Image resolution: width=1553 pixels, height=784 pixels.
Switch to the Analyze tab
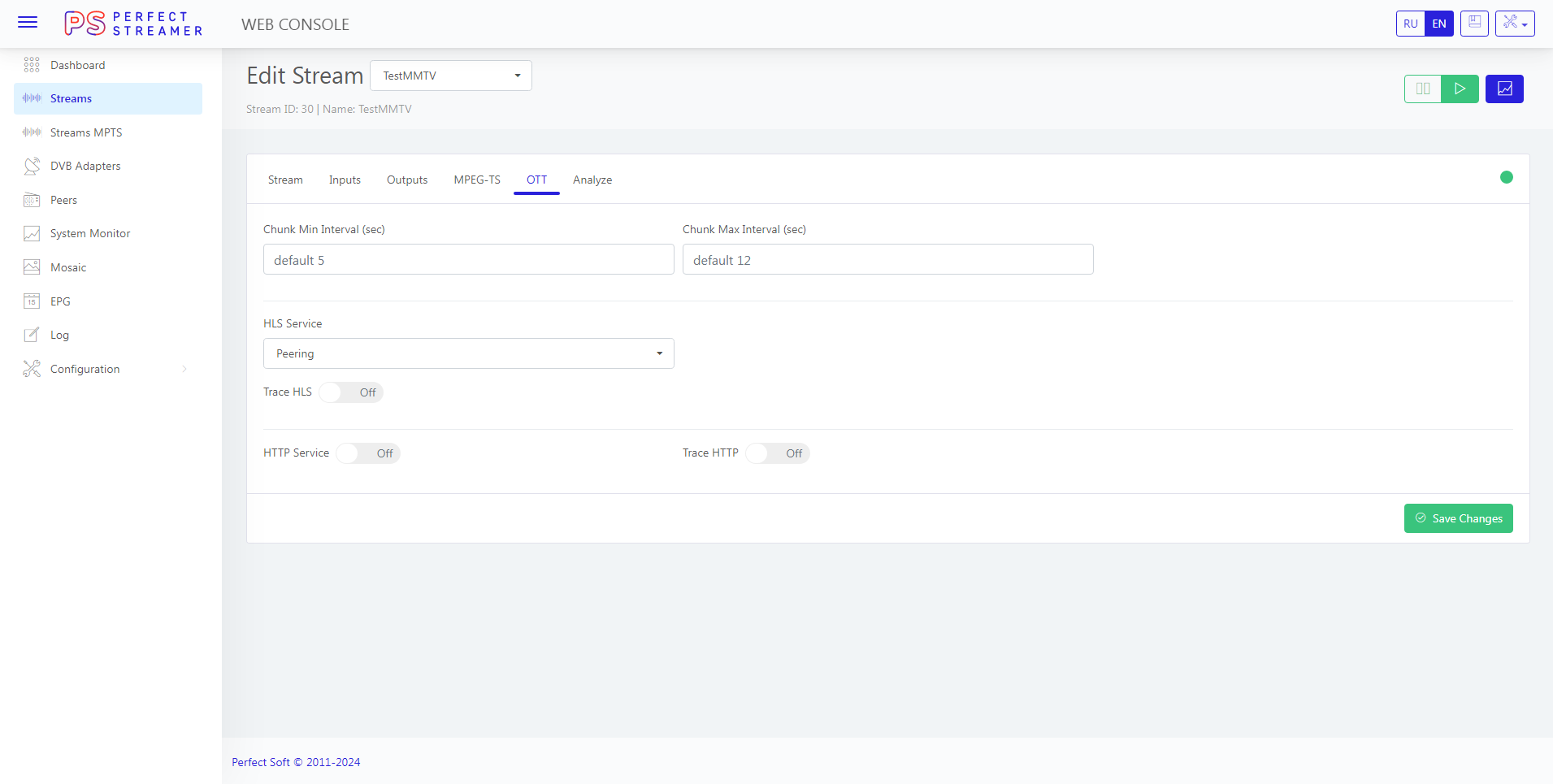click(592, 180)
